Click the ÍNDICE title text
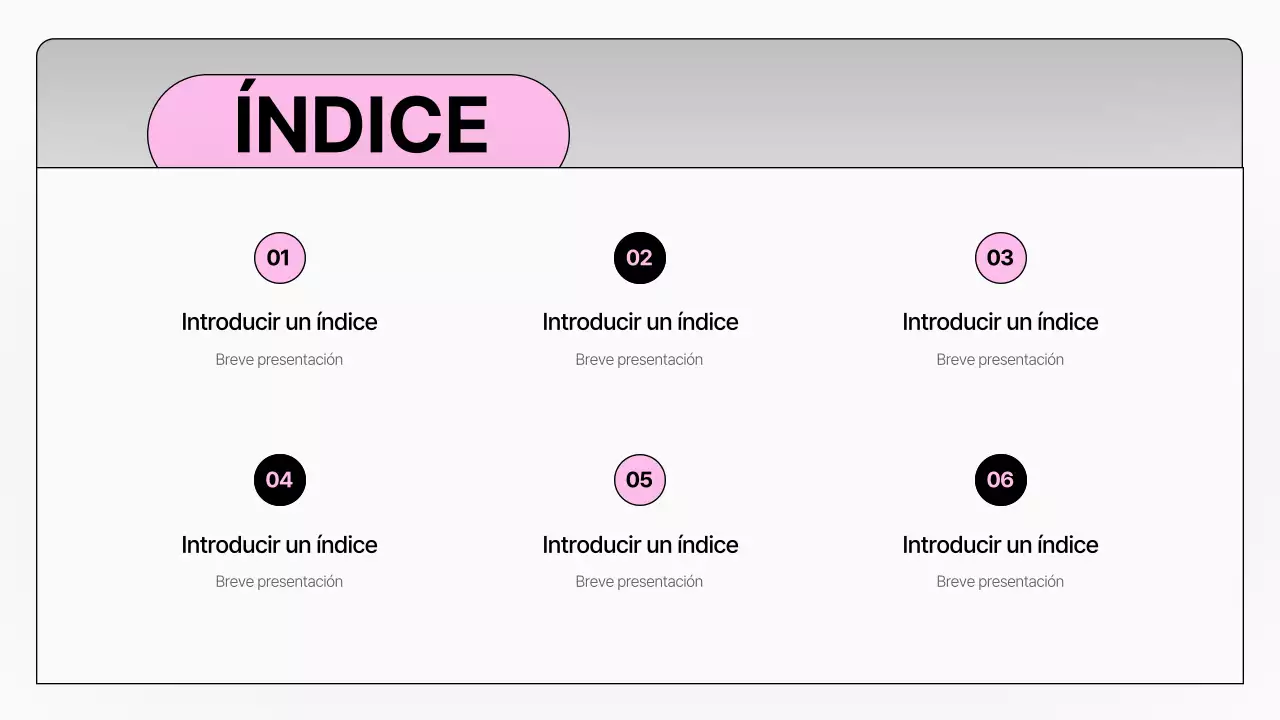Screen dimensions: 1280x720 coord(361,126)
